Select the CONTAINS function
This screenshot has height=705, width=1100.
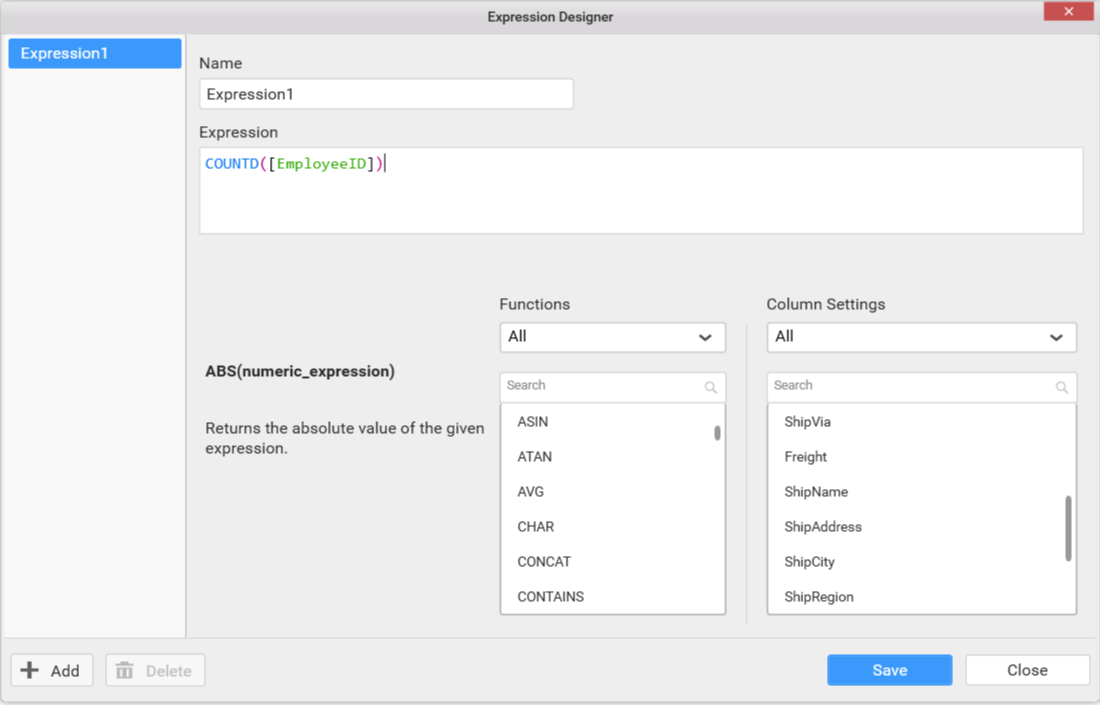(x=550, y=597)
